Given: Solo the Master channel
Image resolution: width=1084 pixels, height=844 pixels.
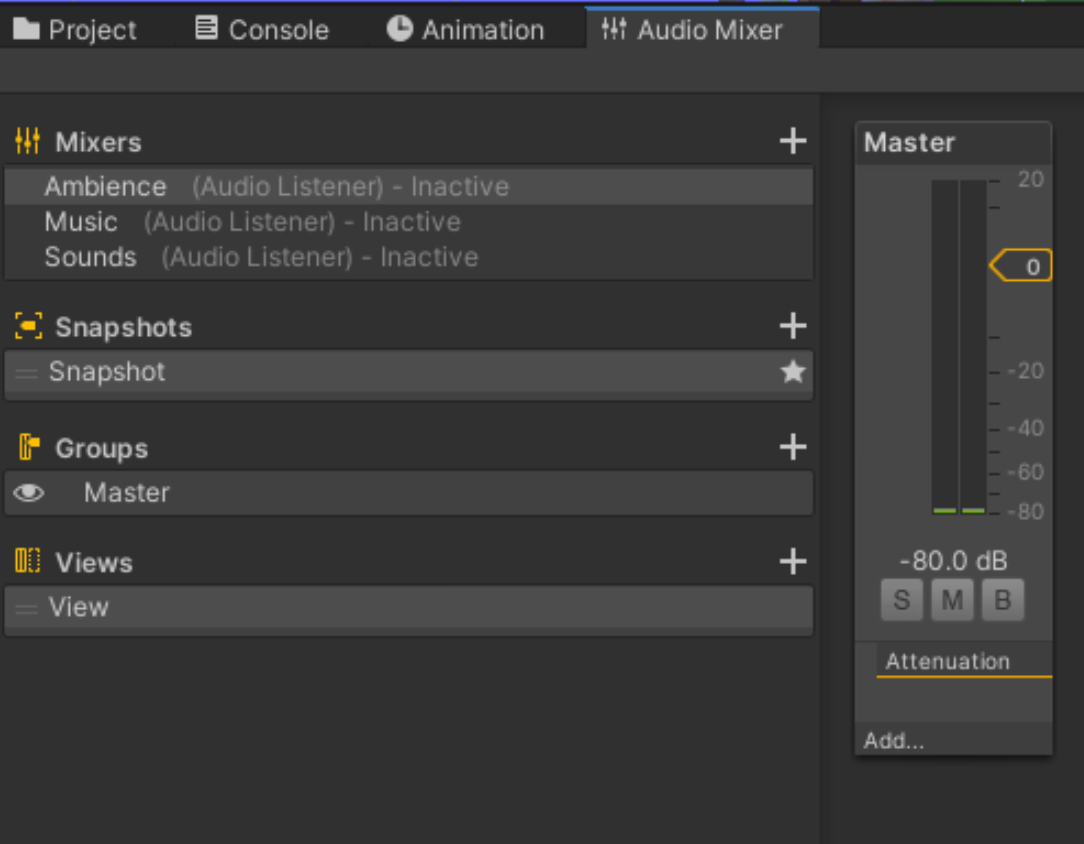Looking at the screenshot, I should point(901,600).
